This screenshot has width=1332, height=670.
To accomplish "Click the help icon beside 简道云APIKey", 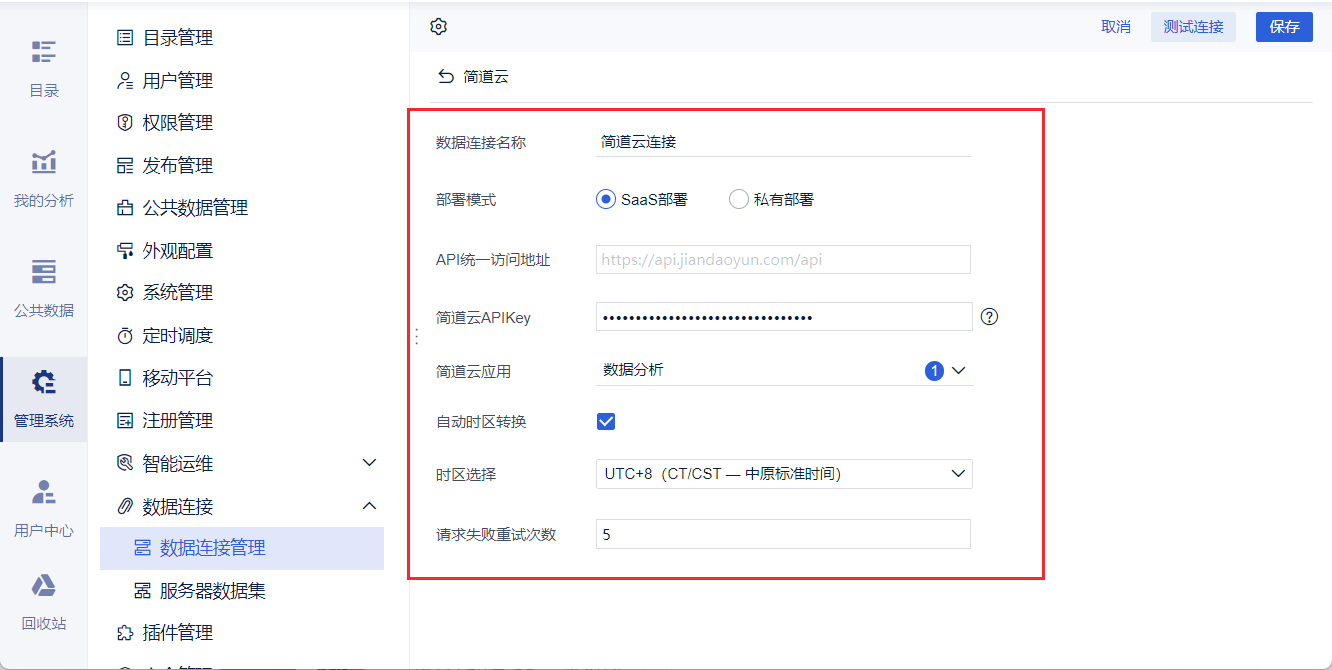I will tap(990, 317).
